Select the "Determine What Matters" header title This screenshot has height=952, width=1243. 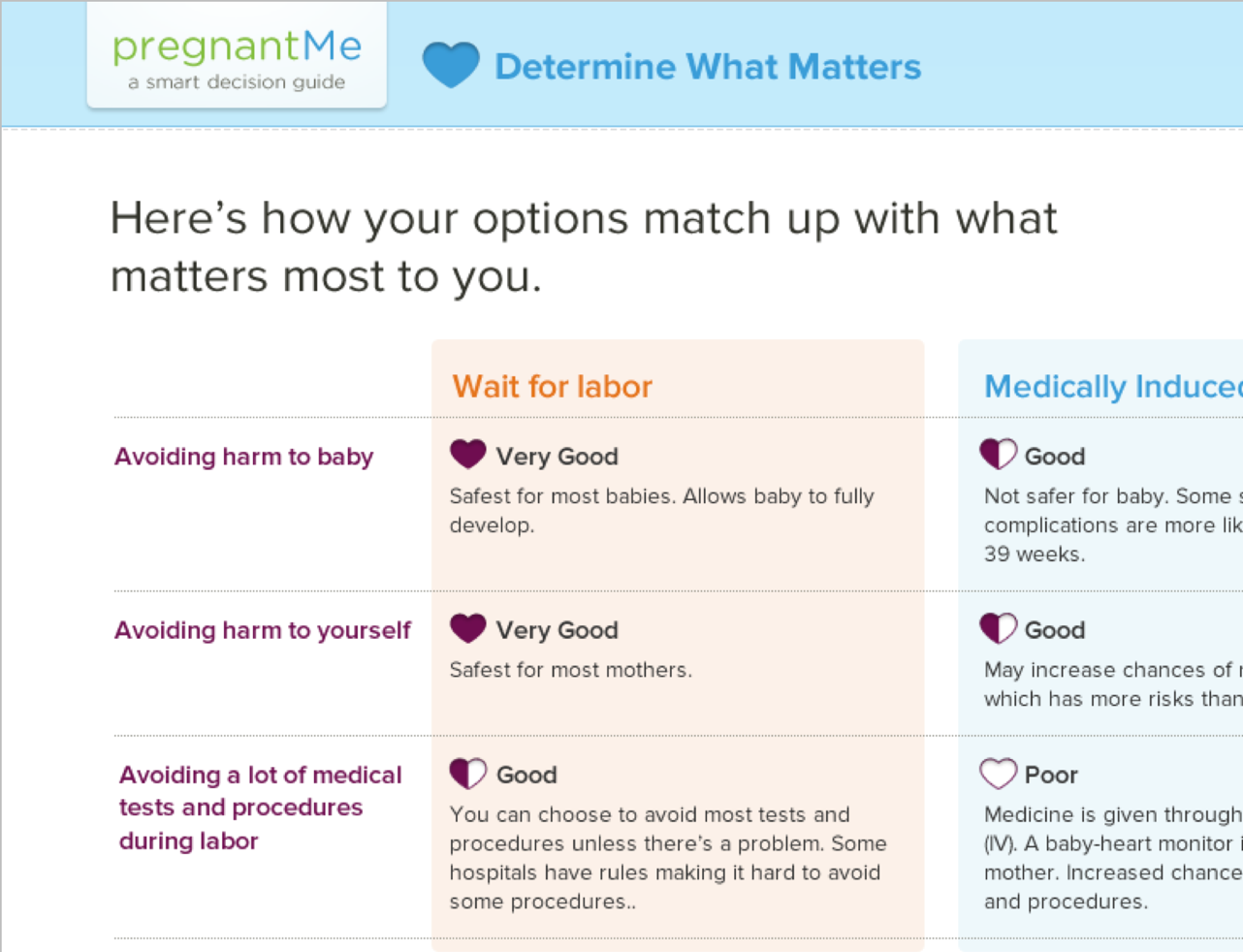(707, 67)
